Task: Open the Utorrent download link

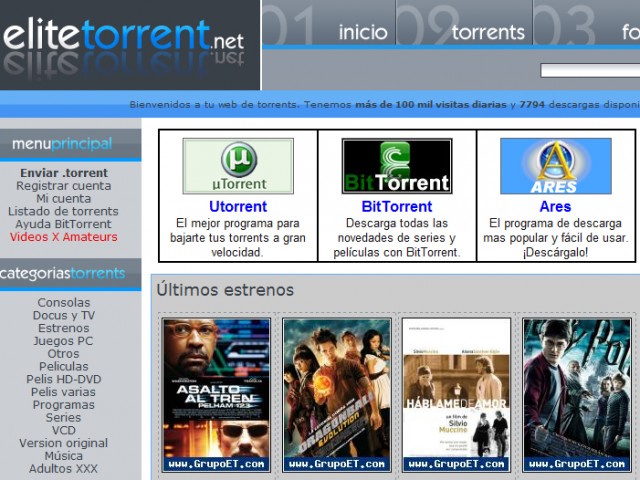Action: coord(238,207)
